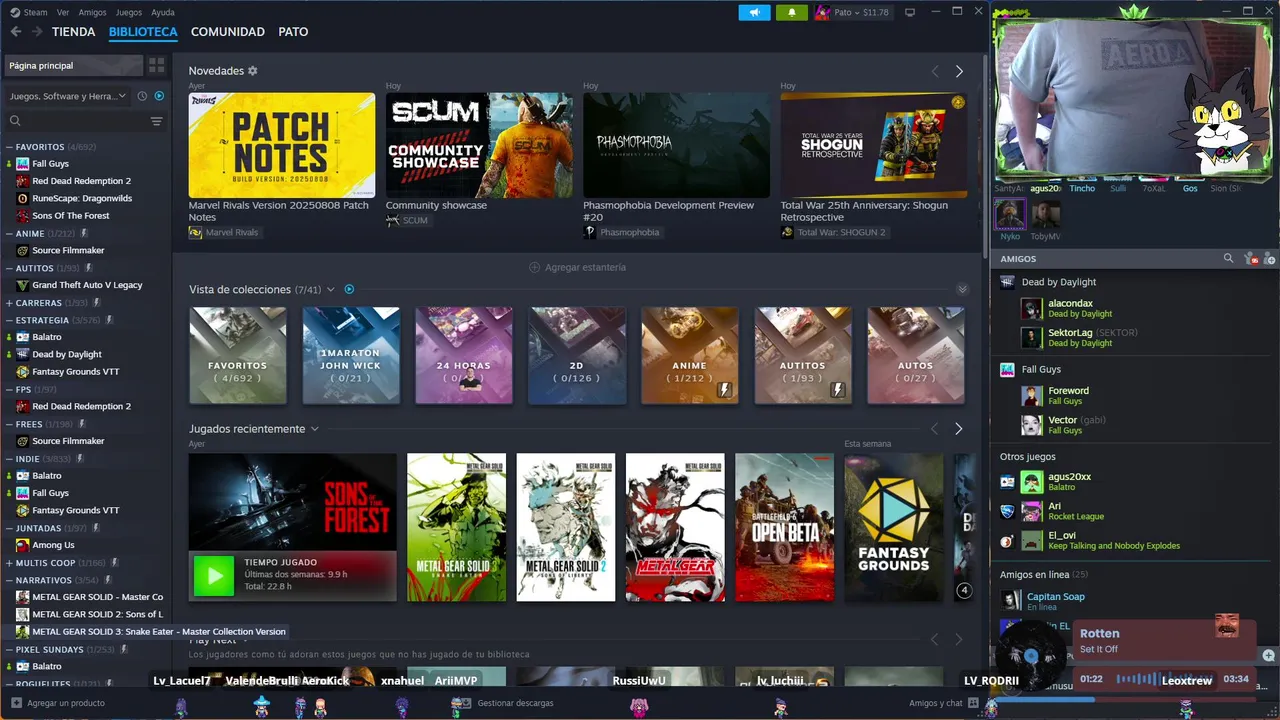The height and width of the screenshot is (720, 1280).
Task: Open advanced library filter options
Action: [x=156, y=121]
